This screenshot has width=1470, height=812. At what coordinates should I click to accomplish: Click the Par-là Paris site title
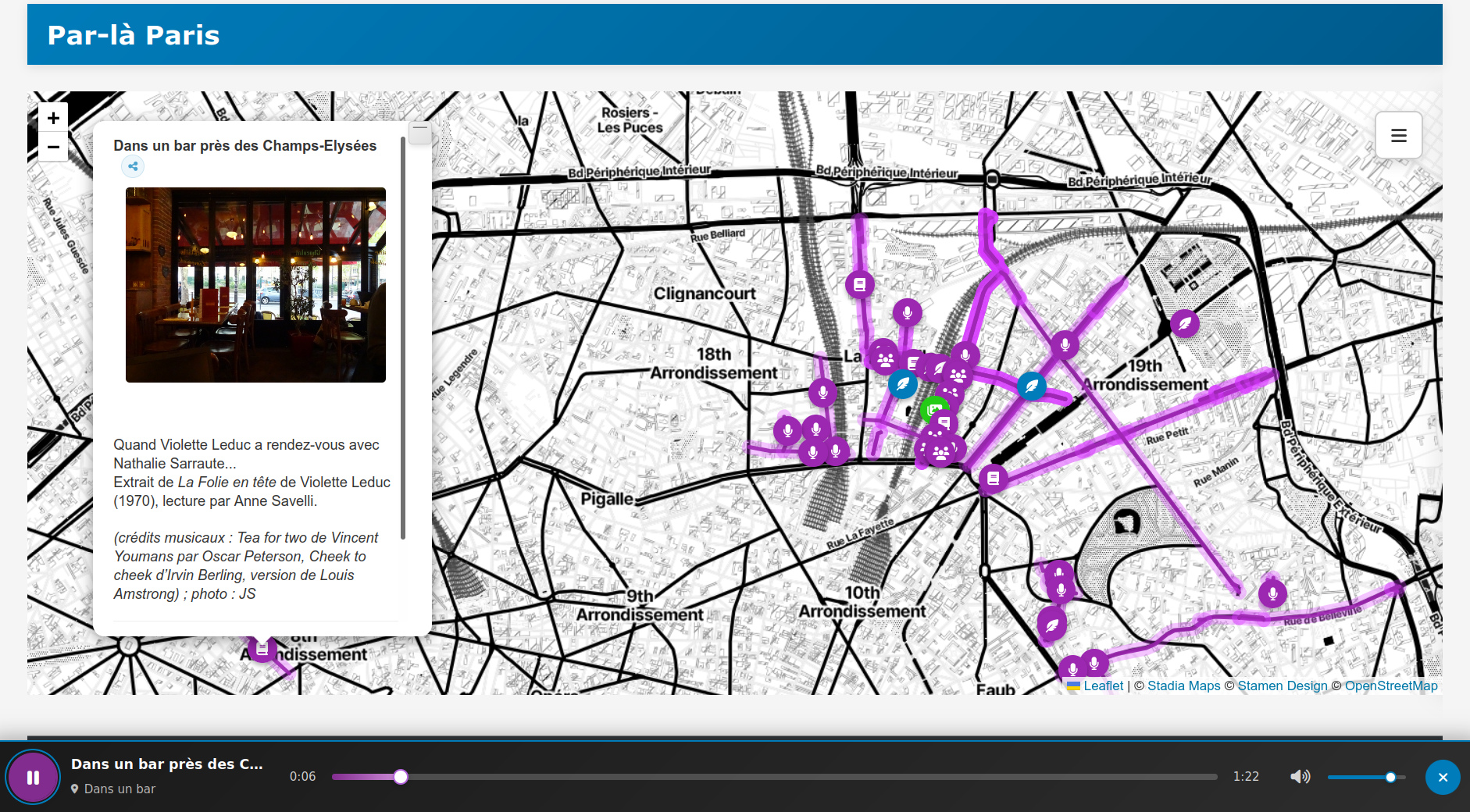(x=134, y=35)
